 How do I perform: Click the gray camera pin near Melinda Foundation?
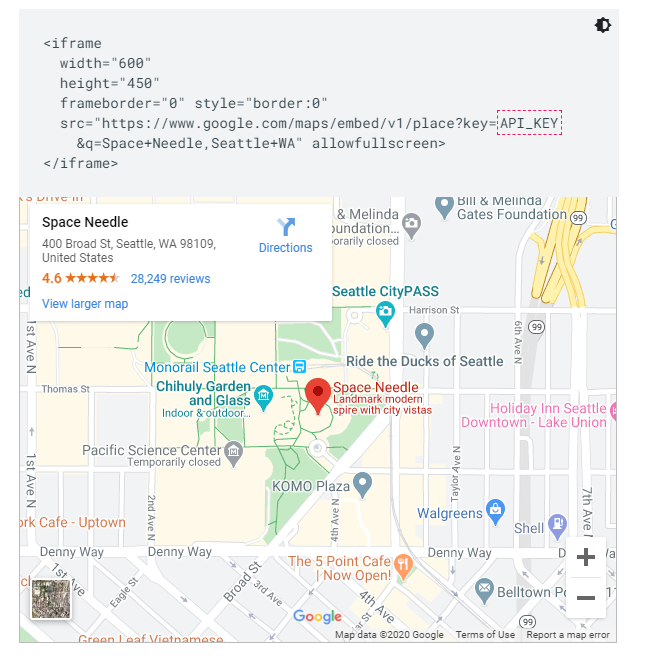click(411, 226)
